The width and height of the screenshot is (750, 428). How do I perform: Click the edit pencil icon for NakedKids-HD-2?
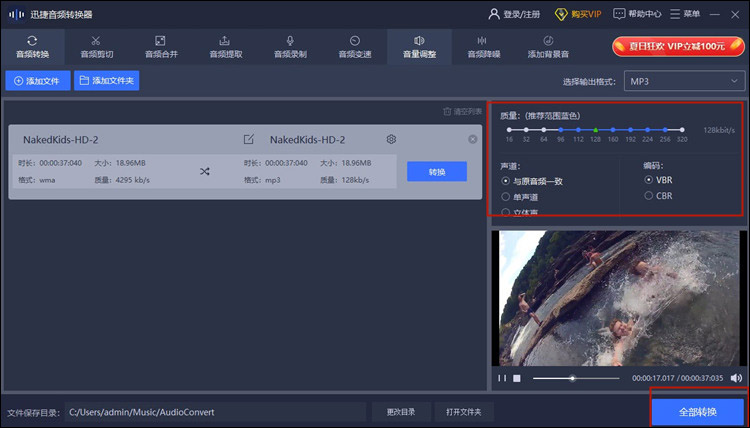coord(248,139)
